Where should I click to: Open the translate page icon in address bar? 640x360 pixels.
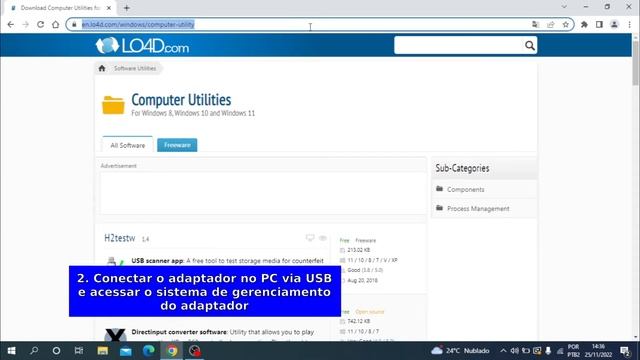536,24
